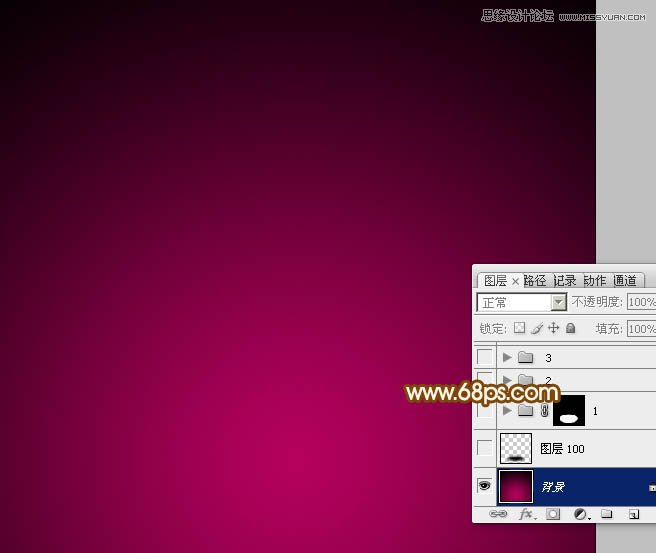656x553 pixels.
Task: Close the 图层 tab with the x
Action: (515, 281)
